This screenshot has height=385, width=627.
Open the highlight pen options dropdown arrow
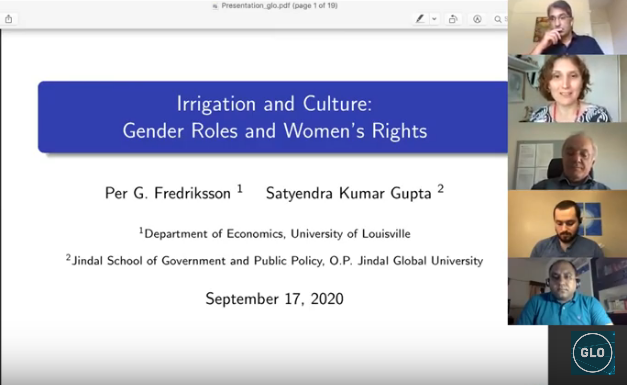coord(434,19)
